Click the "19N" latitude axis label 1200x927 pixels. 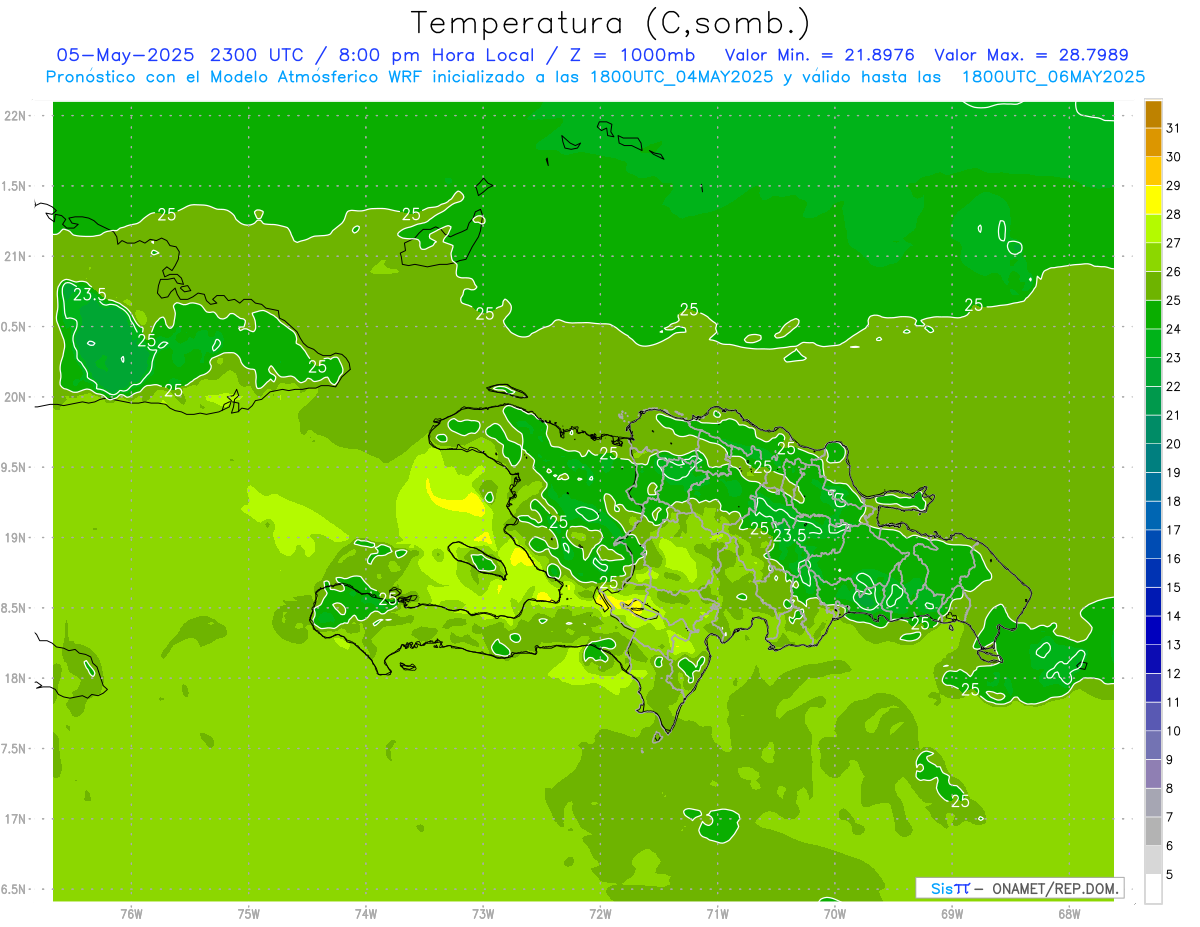pos(16,538)
